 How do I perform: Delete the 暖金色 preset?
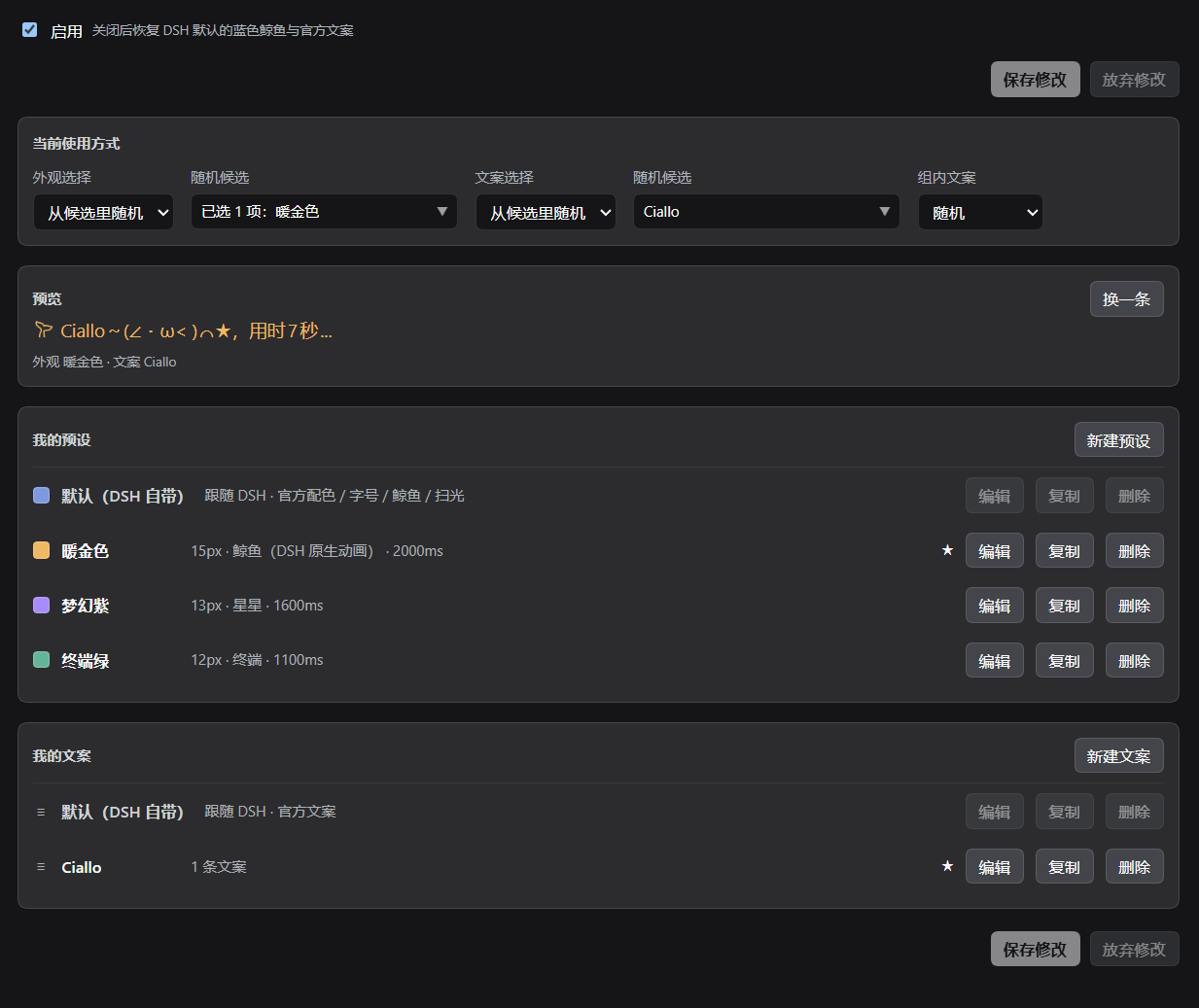[x=1134, y=551]
